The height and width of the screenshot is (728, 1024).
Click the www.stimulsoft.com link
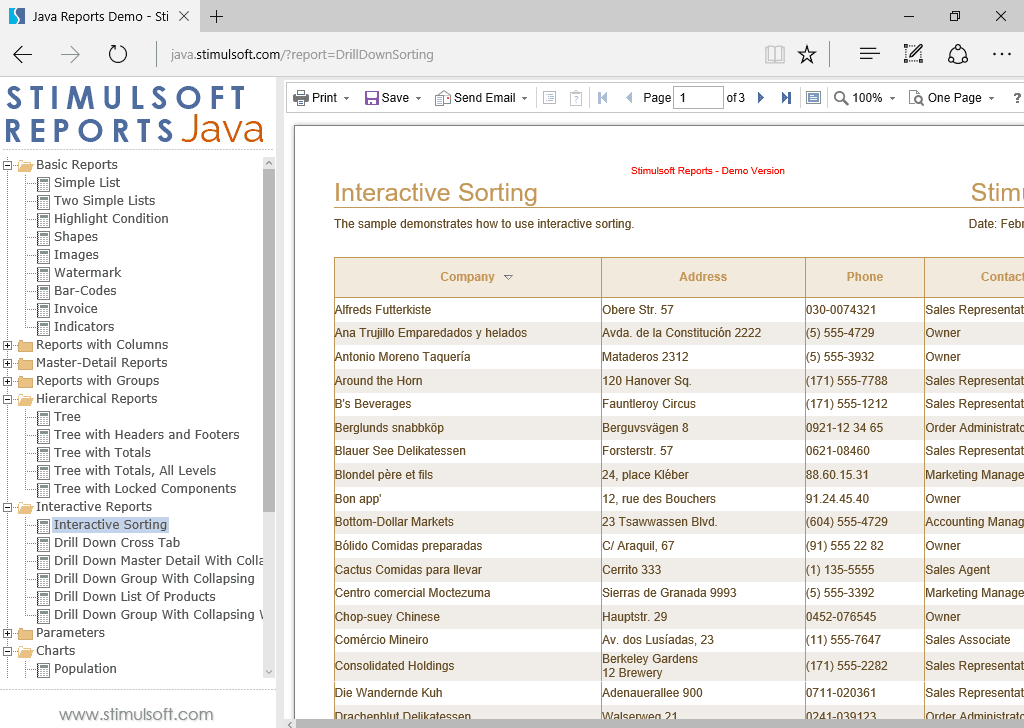click(x=136, y=714)
